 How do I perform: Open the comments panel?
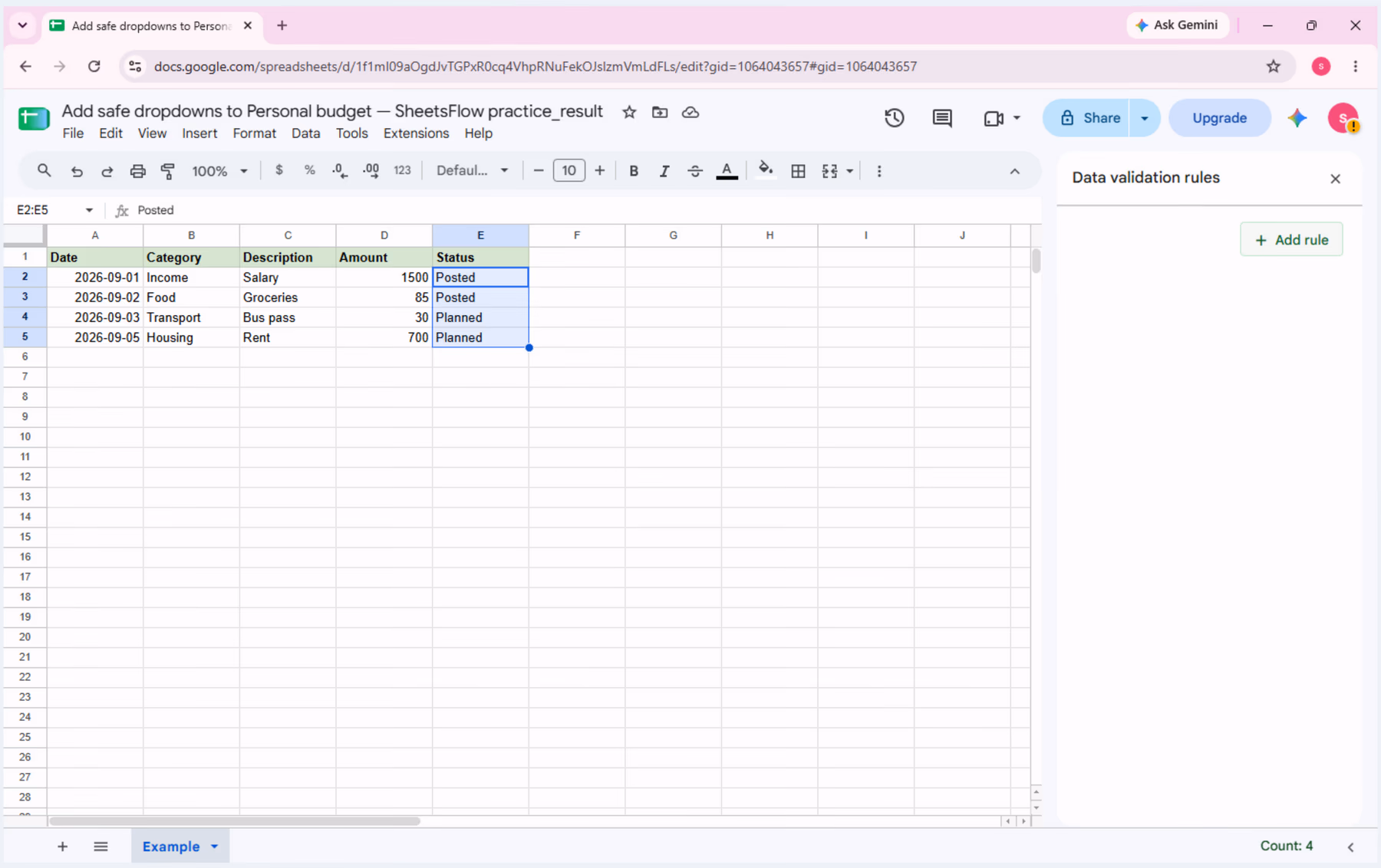[942, 118]
